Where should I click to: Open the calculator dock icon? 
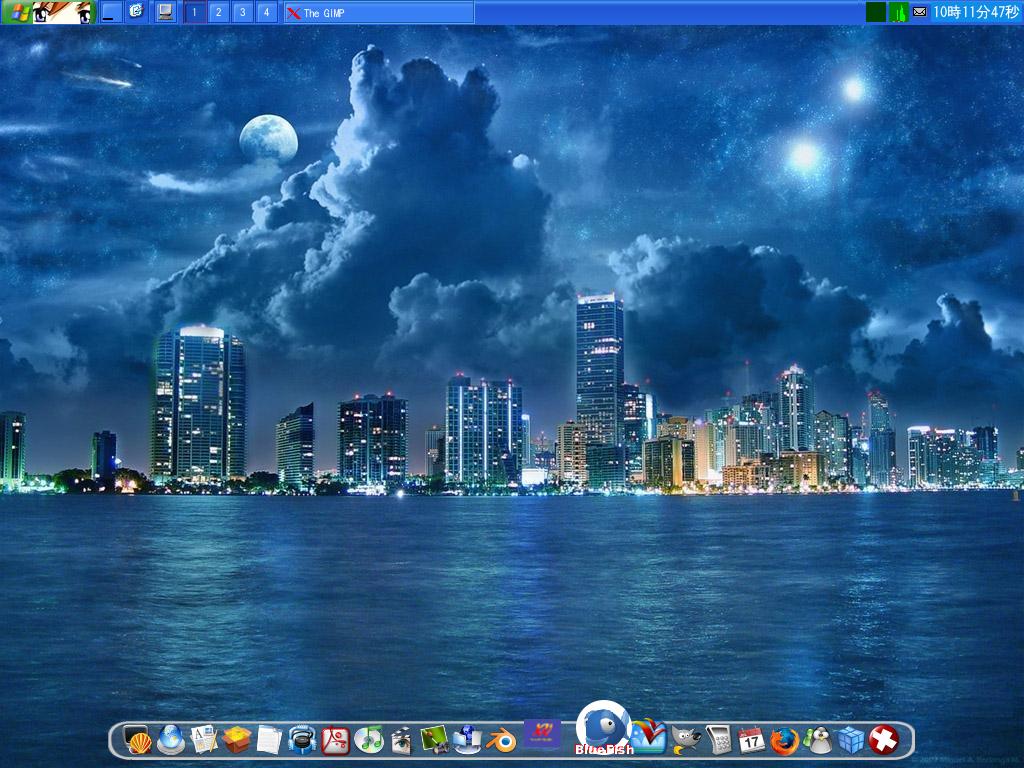click(719, 740)
